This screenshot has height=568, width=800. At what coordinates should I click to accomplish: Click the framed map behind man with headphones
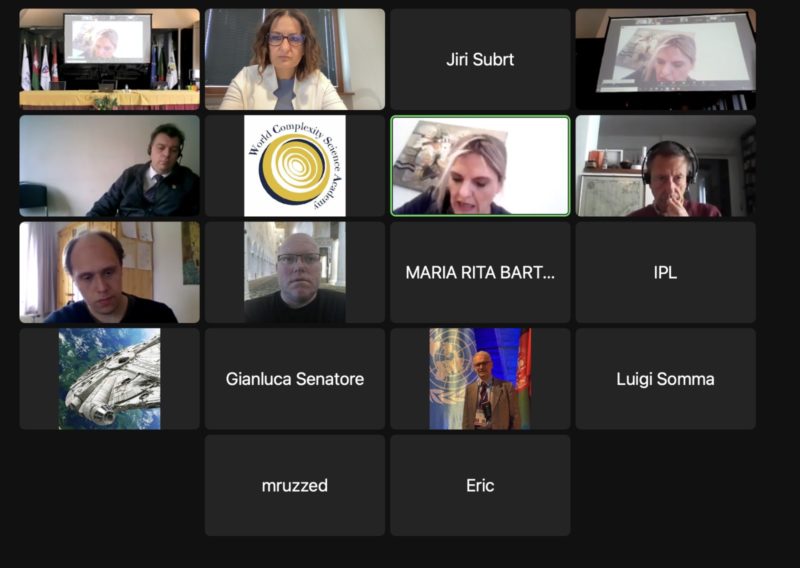click(611, 194)
